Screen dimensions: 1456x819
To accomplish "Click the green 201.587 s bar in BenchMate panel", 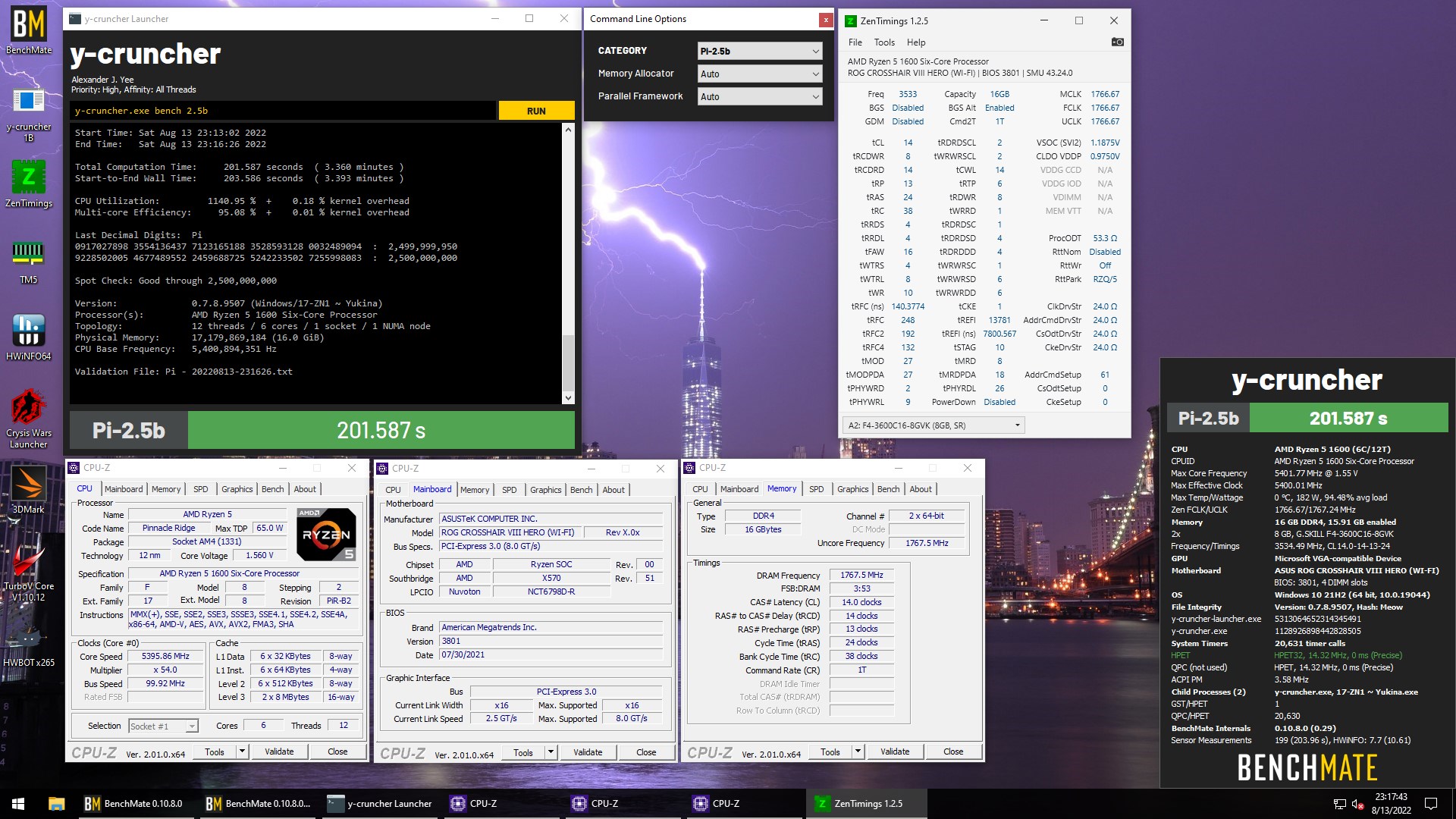I will pos(1348,418).
